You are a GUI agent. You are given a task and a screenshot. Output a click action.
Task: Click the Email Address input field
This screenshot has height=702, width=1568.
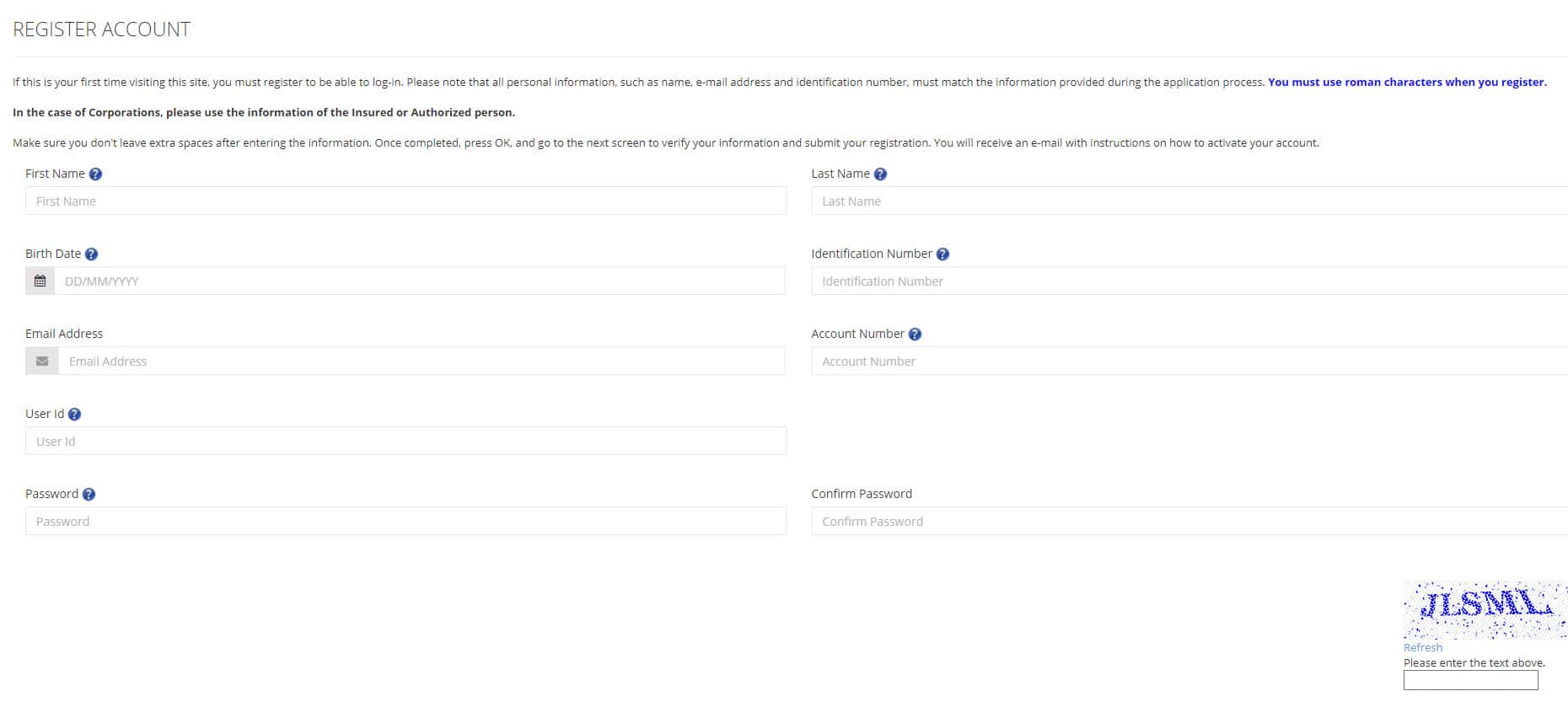pyautogui.click(x=421, y=362)
